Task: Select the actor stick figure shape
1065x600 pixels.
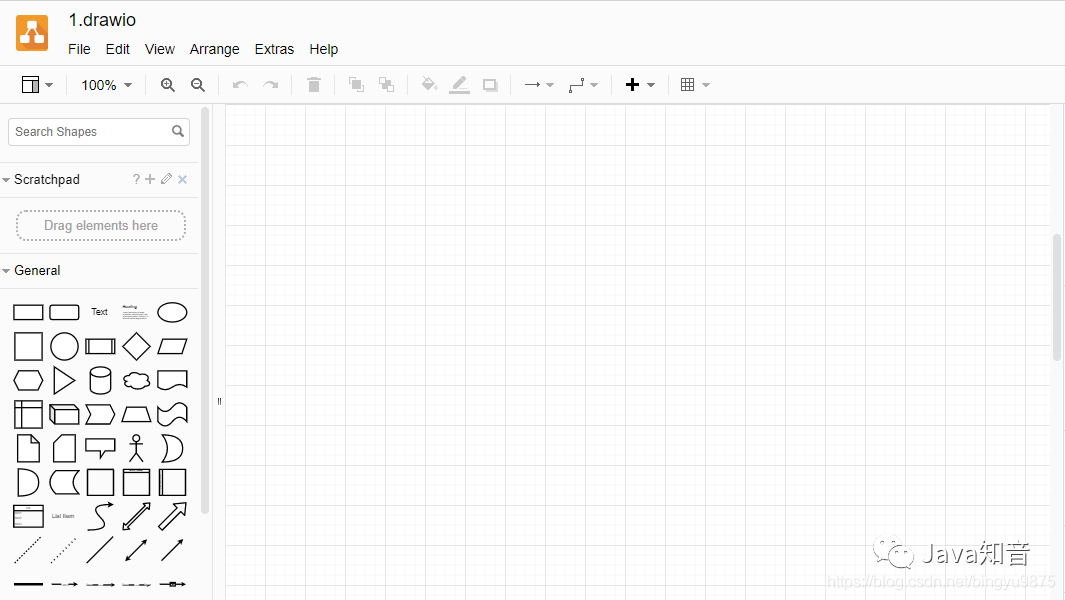Action: 136,448
